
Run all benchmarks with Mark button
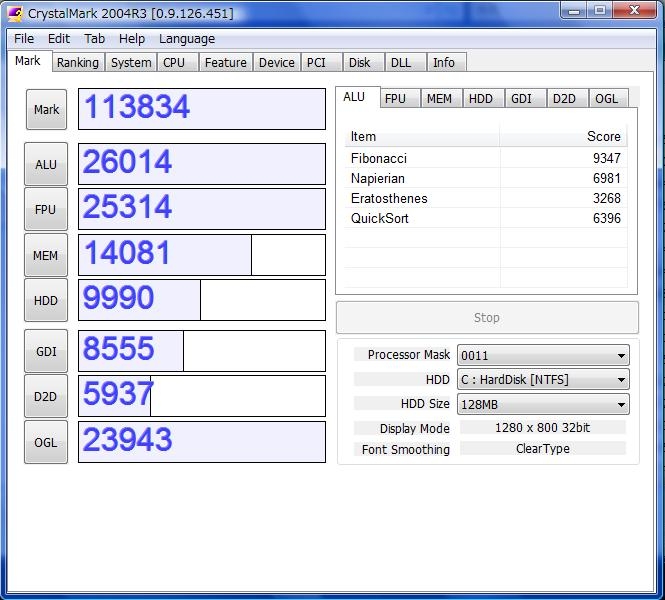tap(46, 110)
